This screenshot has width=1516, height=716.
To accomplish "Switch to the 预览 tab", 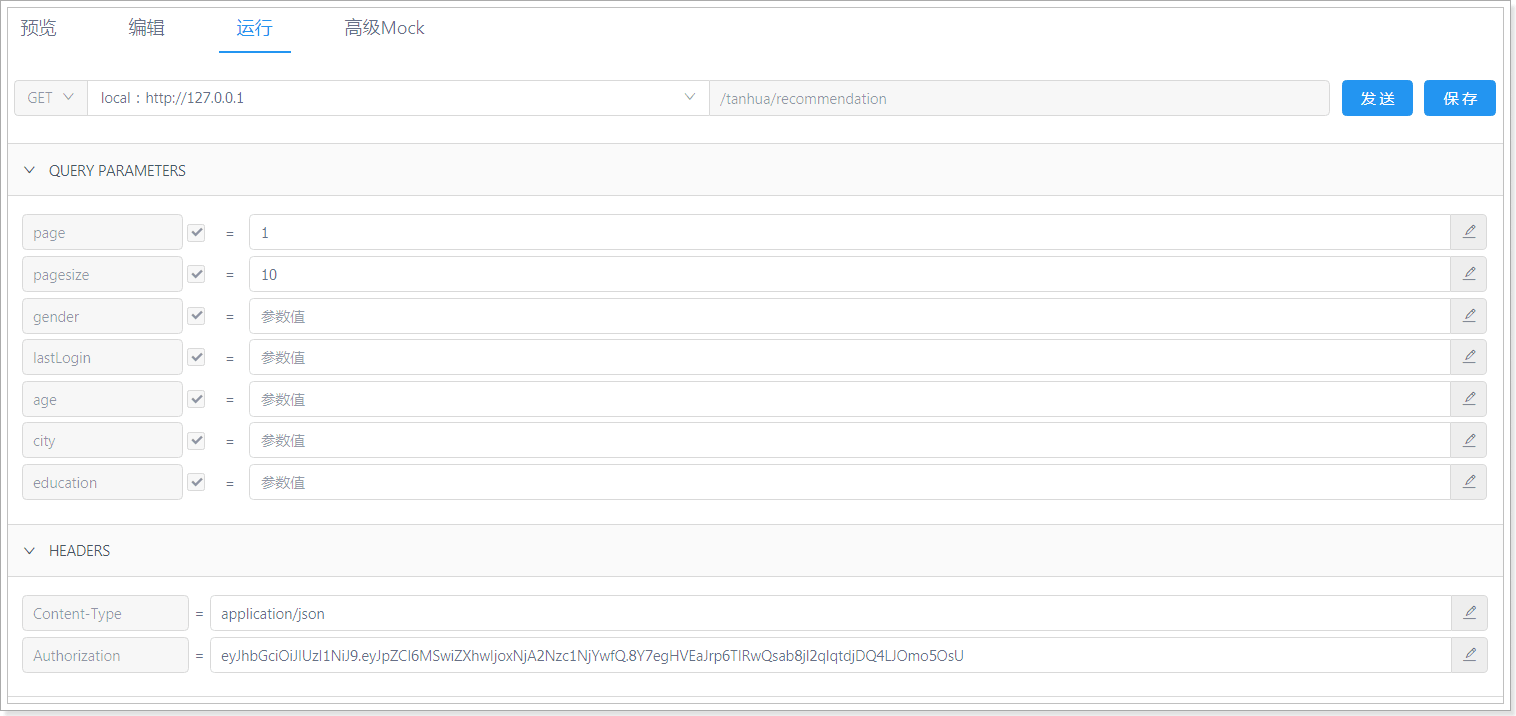I will pyautogui.click(x=39, y=28).
